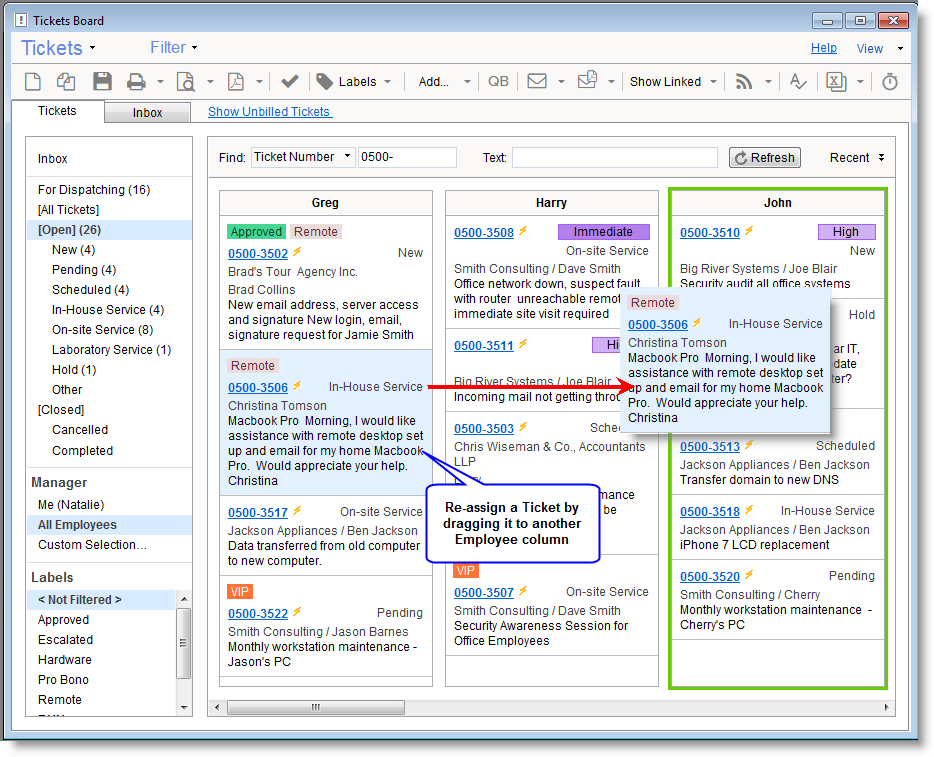934x757 pixels.
Task: Click the Save floppy disk icon
Action: tap(102, 82)
